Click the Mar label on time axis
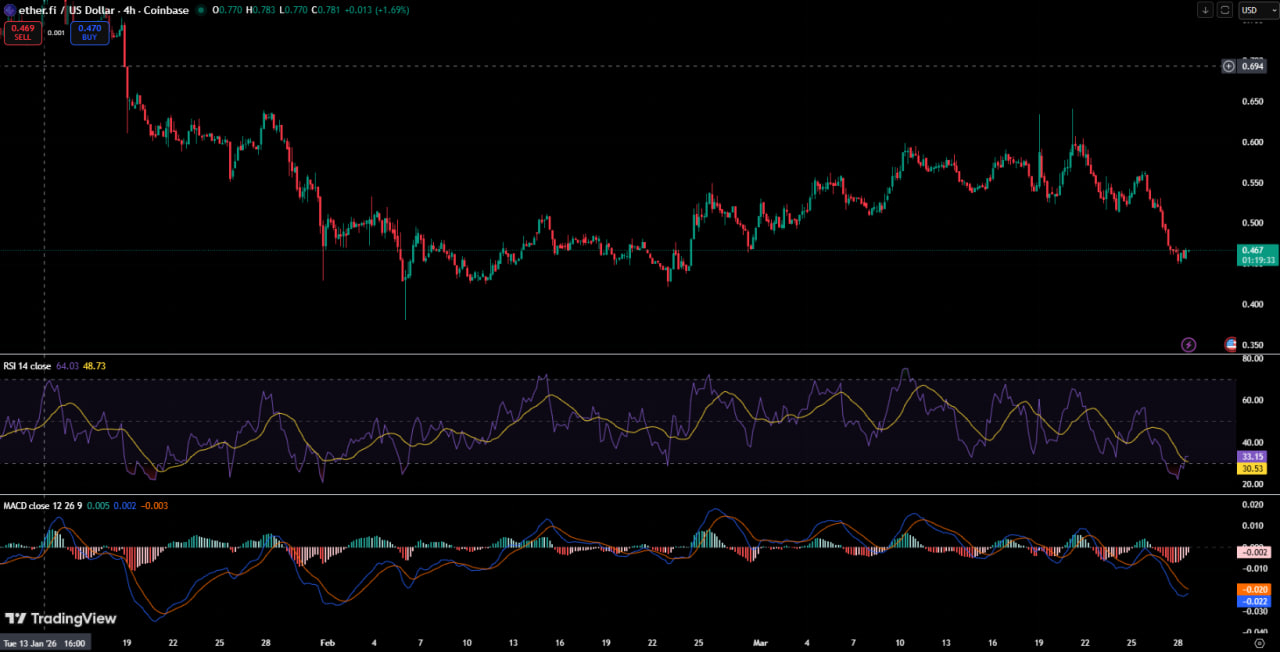 (762, 643)
